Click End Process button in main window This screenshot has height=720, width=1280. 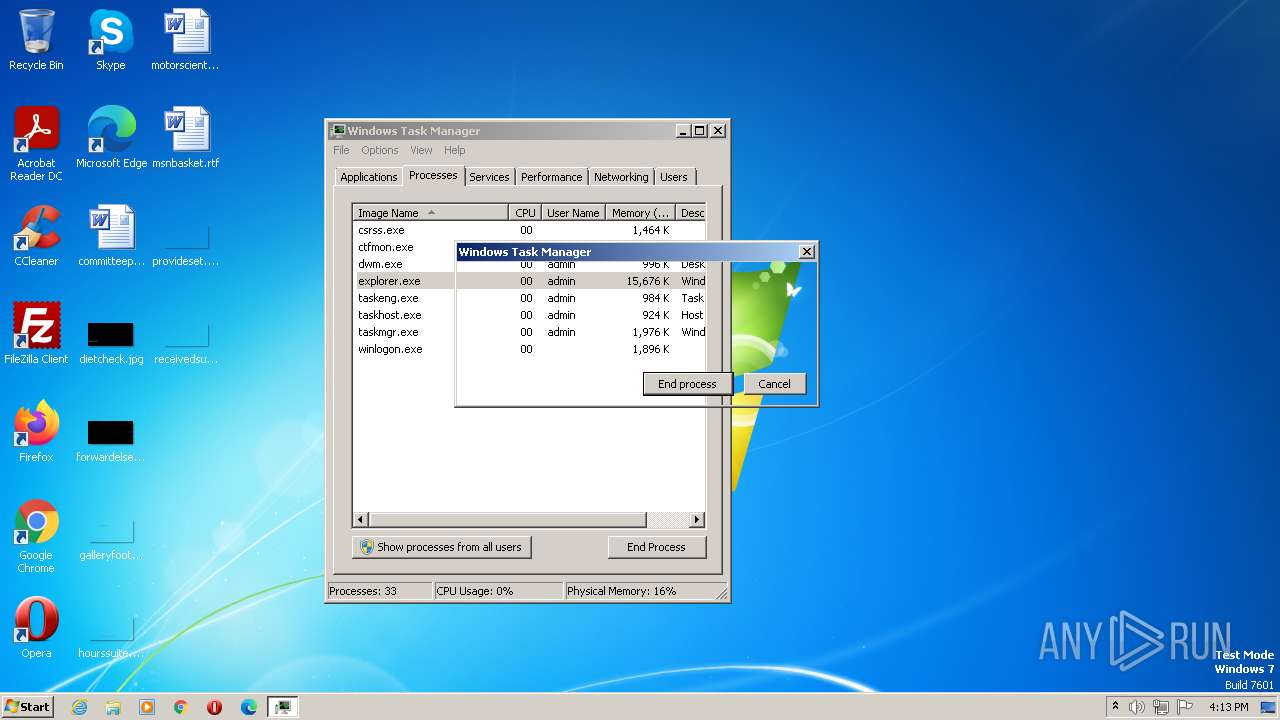656,547
